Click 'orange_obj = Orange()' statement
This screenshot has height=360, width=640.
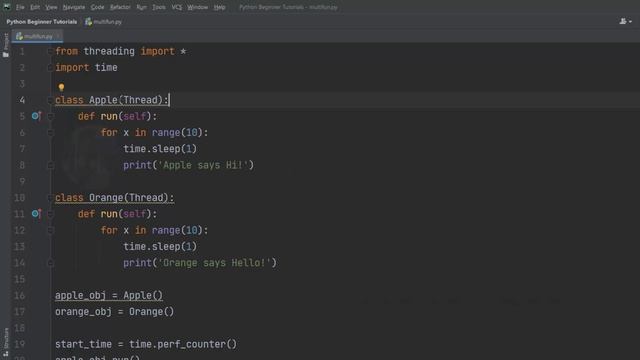[x=114, y=312]
